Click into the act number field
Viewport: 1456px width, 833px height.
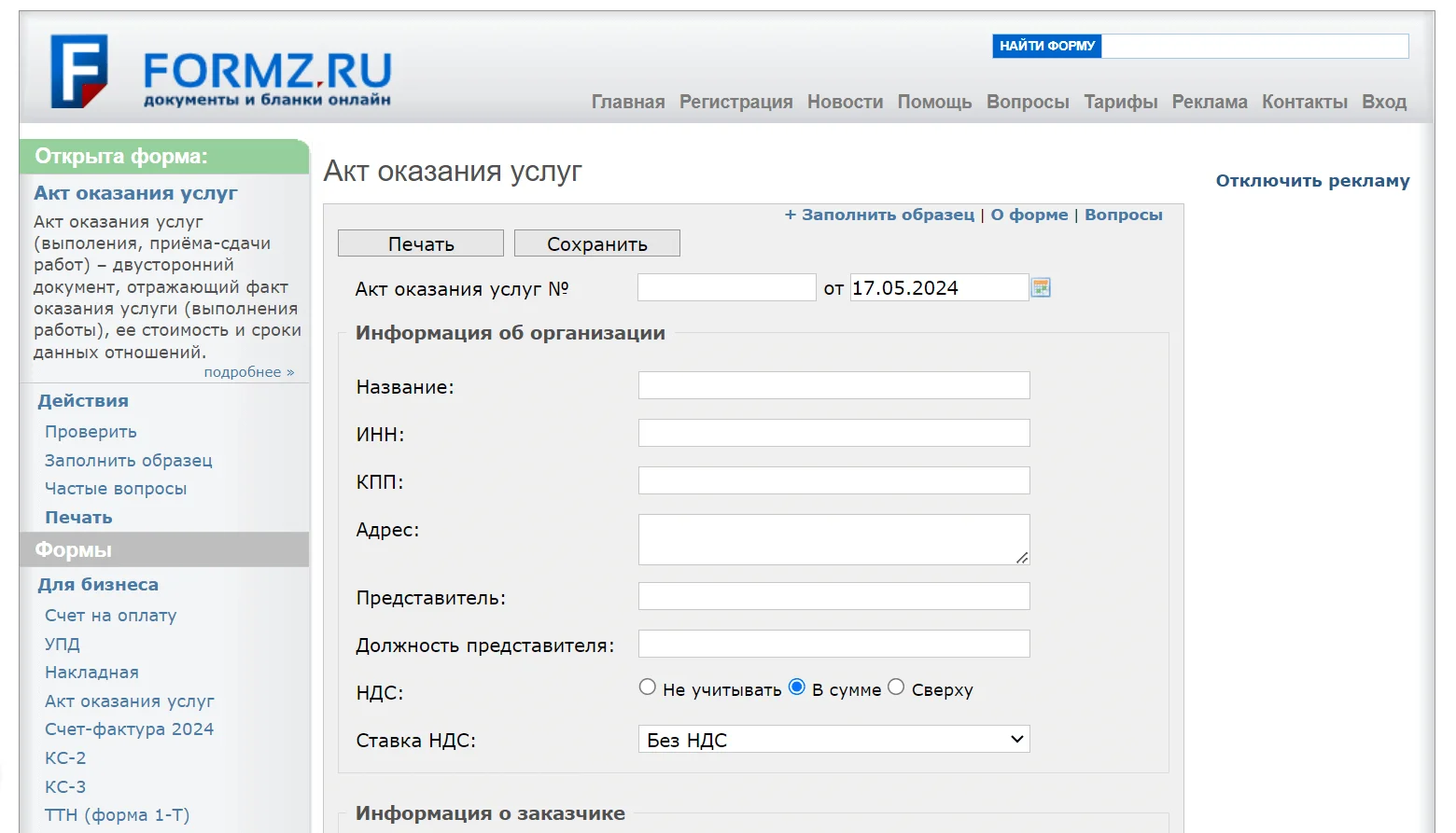(726, 287)
